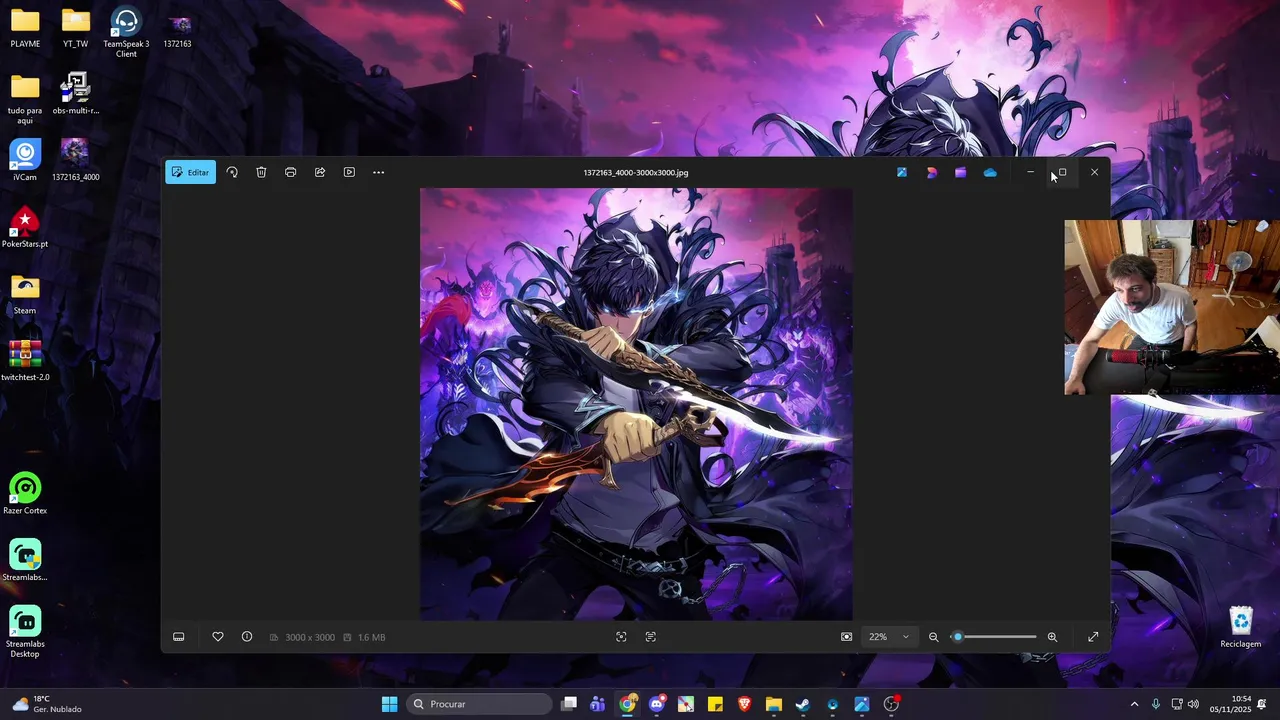
Task: Open Discord from the taskbar
Action: (x=657, y=704)
